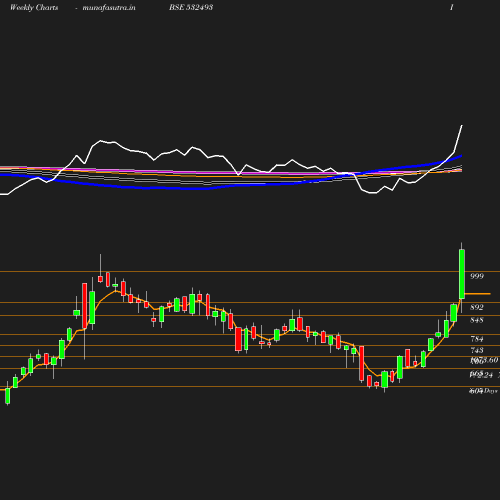Click the 784 price level label

coord(477,339)
